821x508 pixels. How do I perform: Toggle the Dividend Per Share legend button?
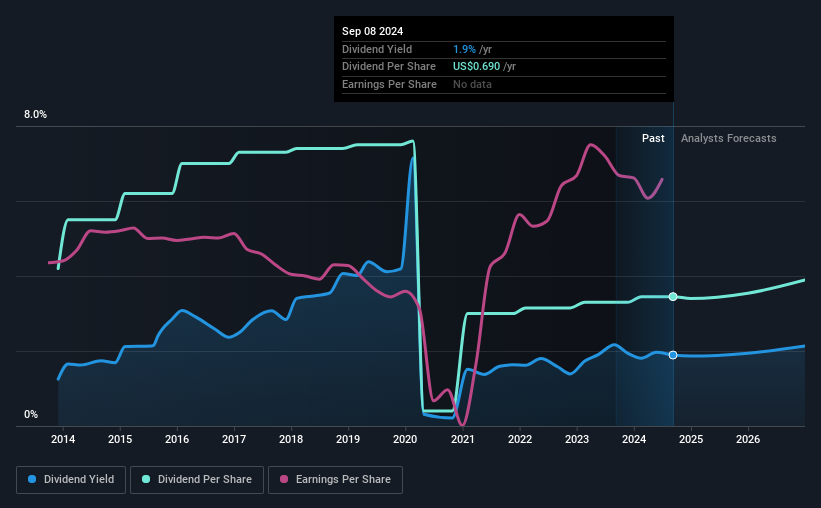tap(197, 480)
